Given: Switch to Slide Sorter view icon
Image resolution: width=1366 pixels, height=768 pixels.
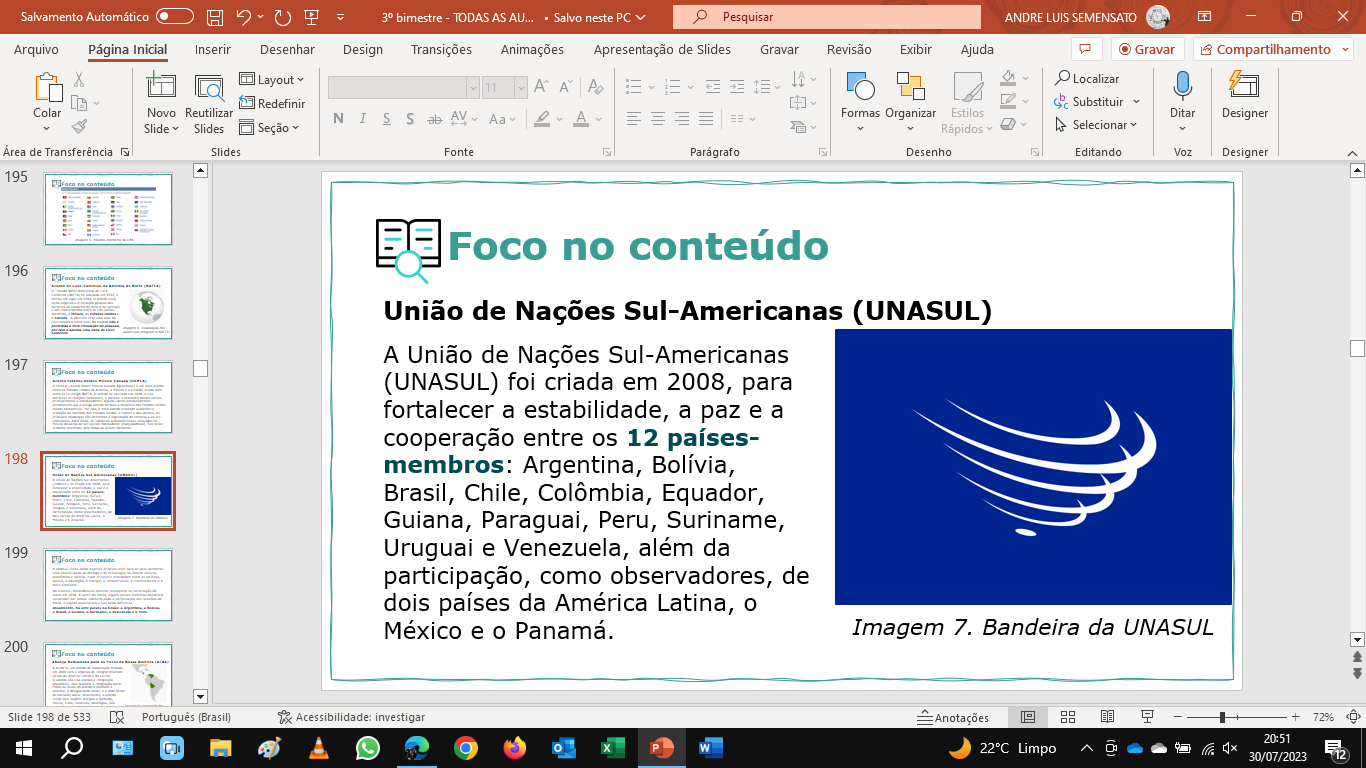Looking at the screenshot, I should (x=1067, y=717).
